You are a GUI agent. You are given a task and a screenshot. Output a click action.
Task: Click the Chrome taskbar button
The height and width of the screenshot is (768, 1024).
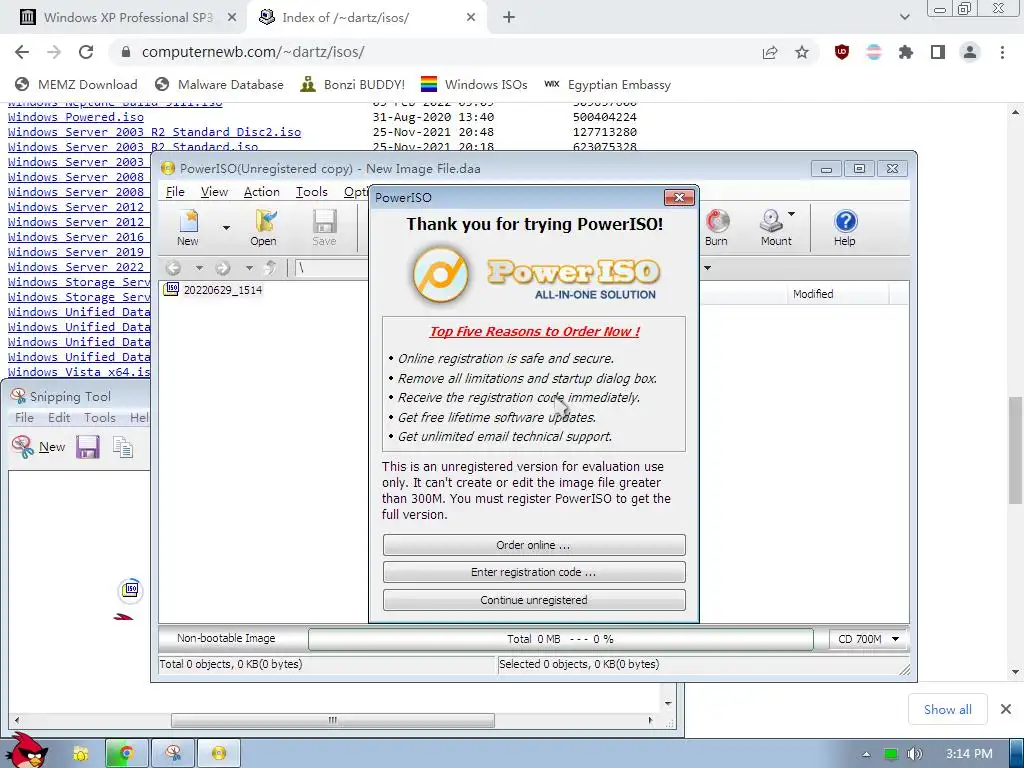tap(127, 754)
